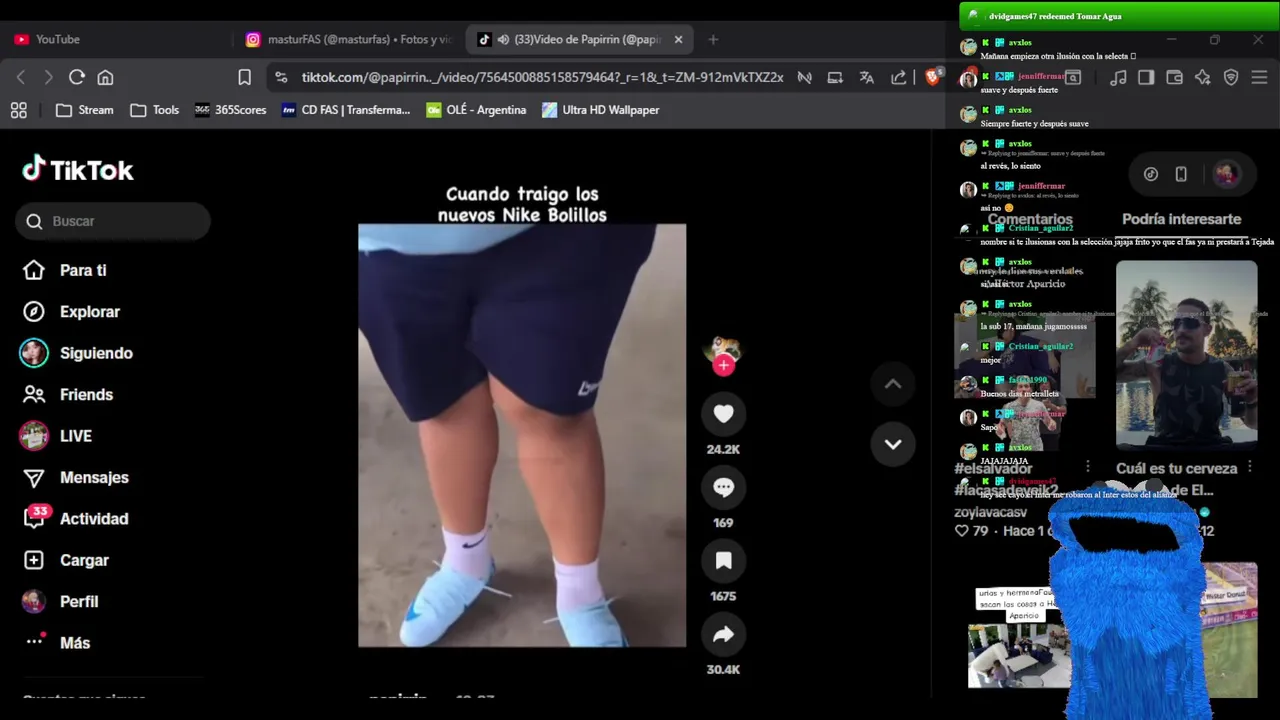Open the Brave Wallet icon
The width and height of the screenshot is (1280, 720).
pos(1175,77)
